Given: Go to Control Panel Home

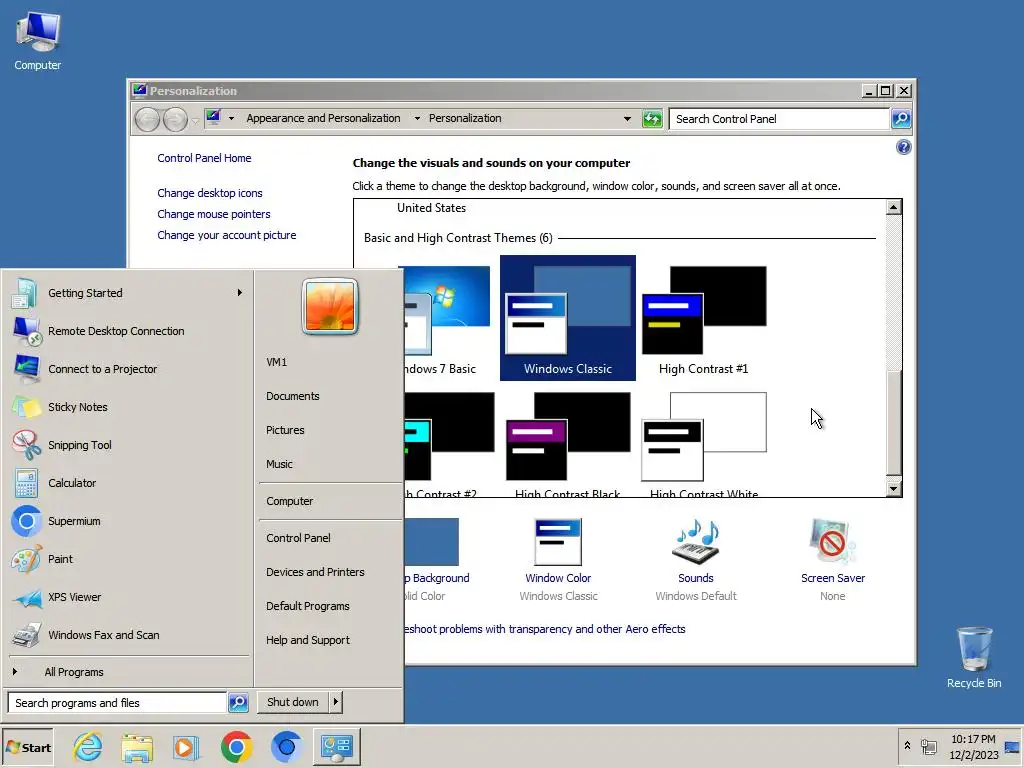Looking at the screenshot, I should click(x=204, y=158).
